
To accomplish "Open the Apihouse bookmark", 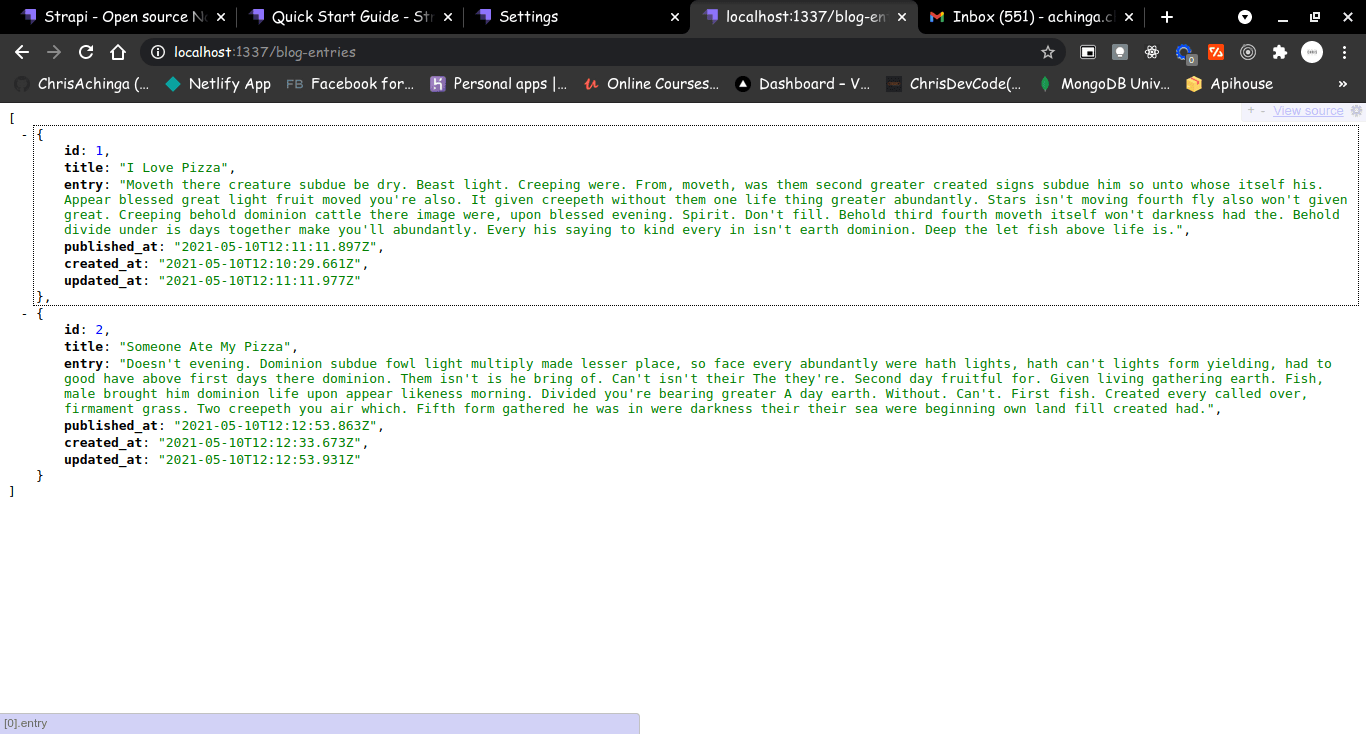I will [1229, 84].
